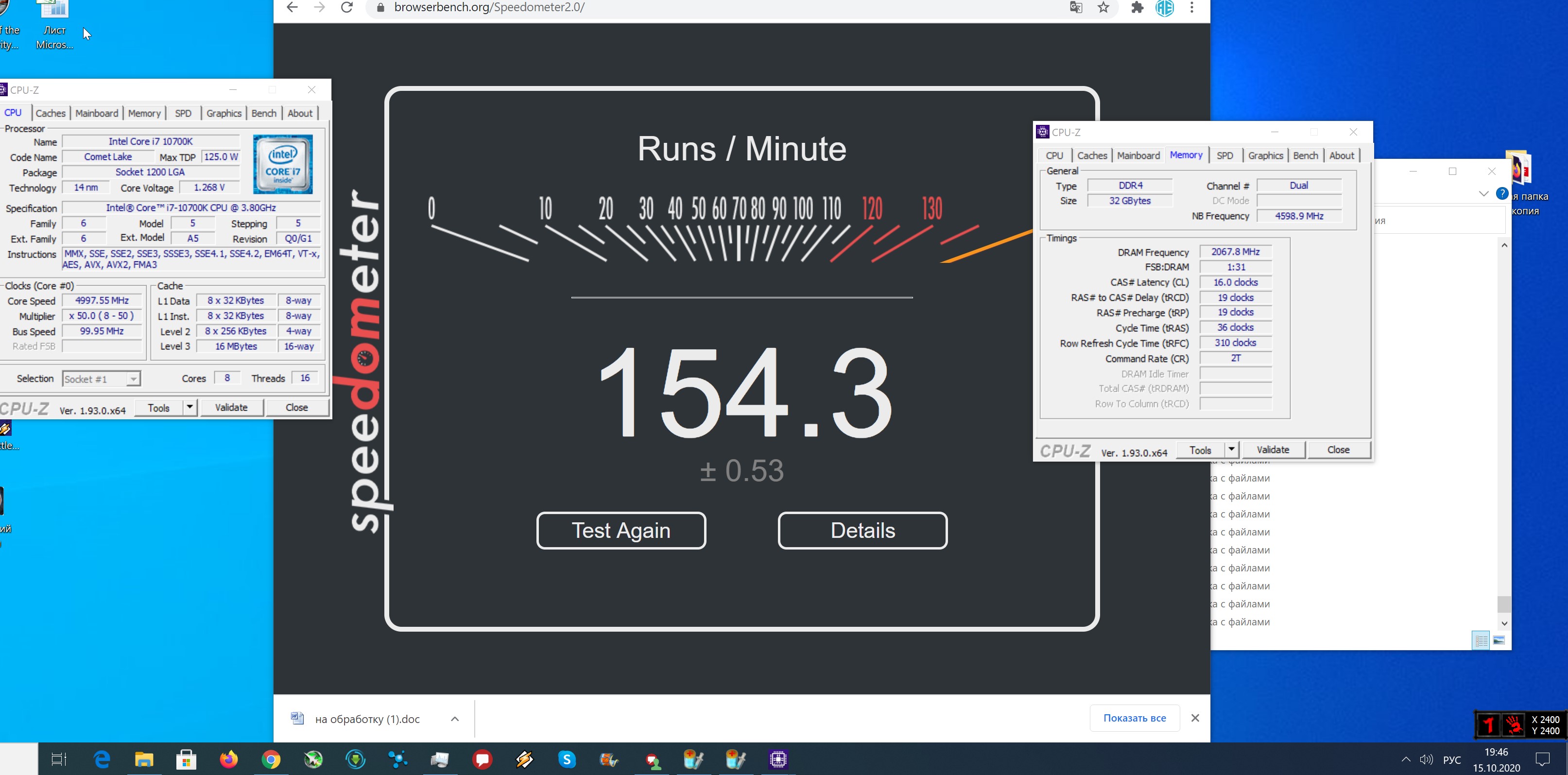Expand the Socket #1 selection dropdown
This screenshot has height=775, width=1568.
click(x=133, y=379)
